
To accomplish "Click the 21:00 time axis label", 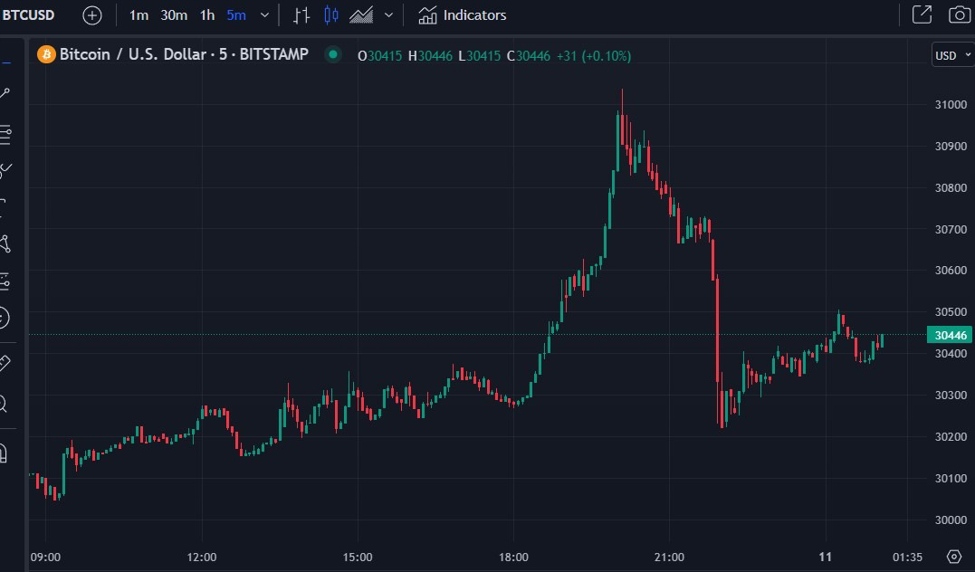I will click(669, 557).
